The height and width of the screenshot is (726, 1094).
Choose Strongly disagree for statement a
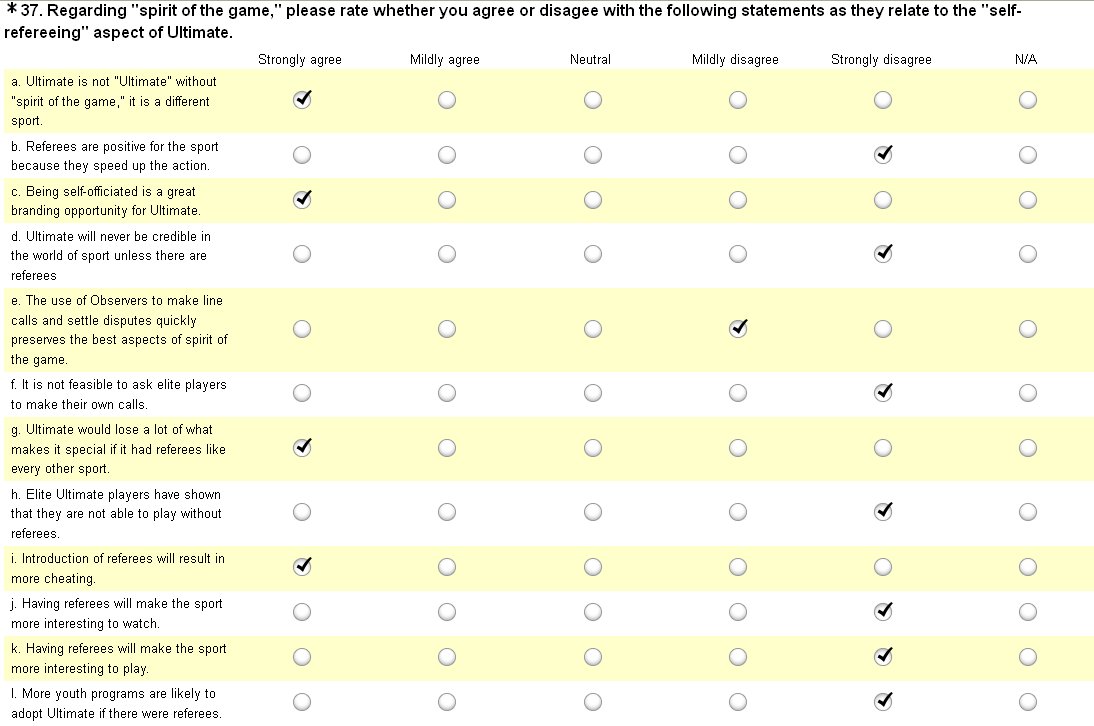click(x=882, y=100)
